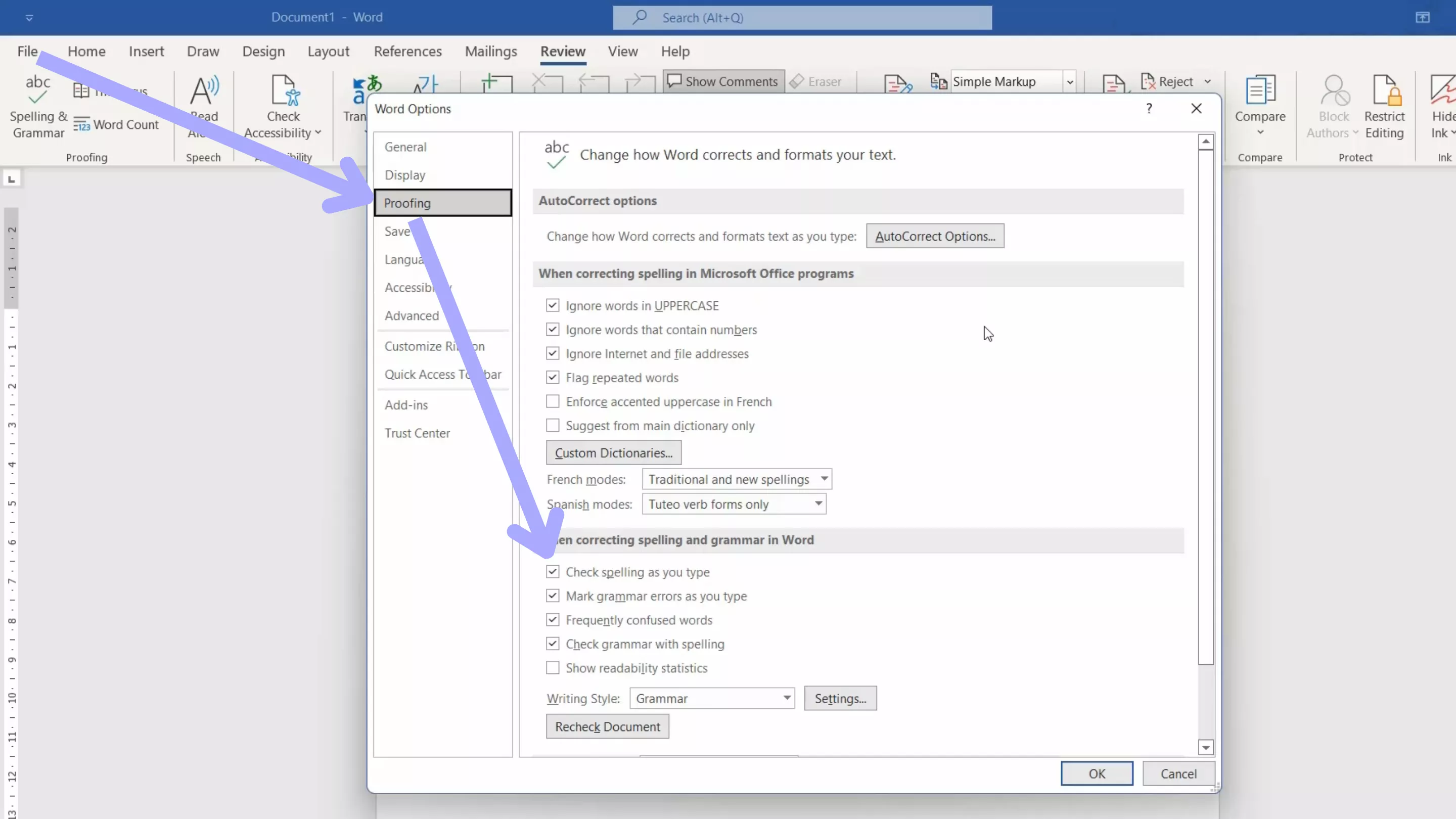Open the French modes dropdown
This screenshot has width=1456, height=819.
pyautogui.click(x=824, y=479)
